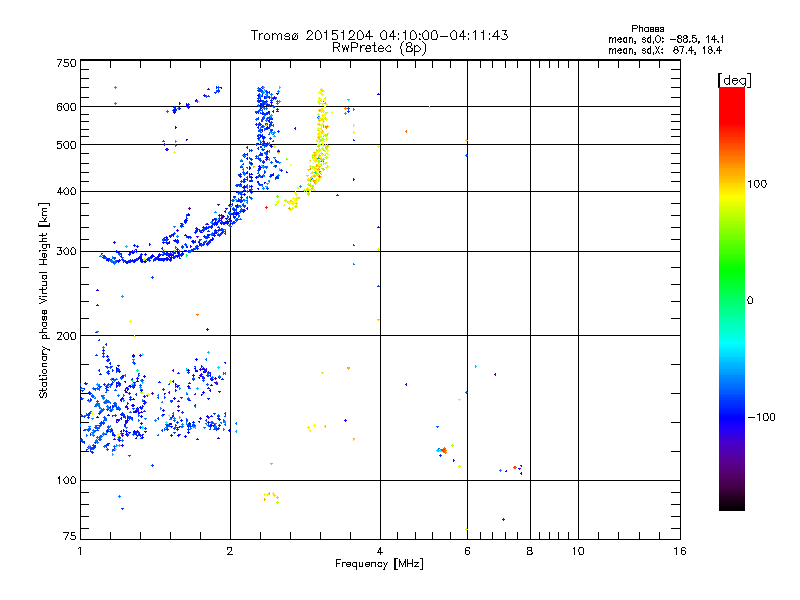Click the 'mean, sd,O: -88.5, 14.1' line
This screenshot has height=600, width=800.
click(x=666, y=39)
